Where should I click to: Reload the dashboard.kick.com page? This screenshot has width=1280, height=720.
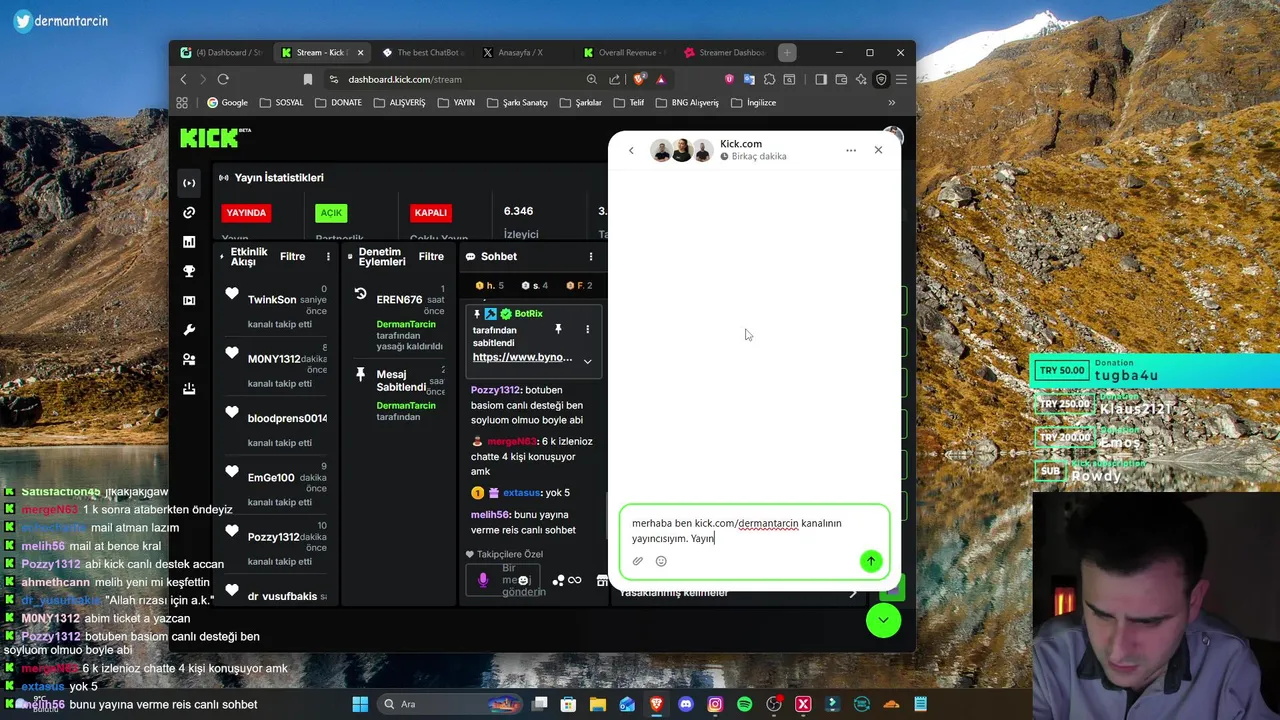point(223,79)
